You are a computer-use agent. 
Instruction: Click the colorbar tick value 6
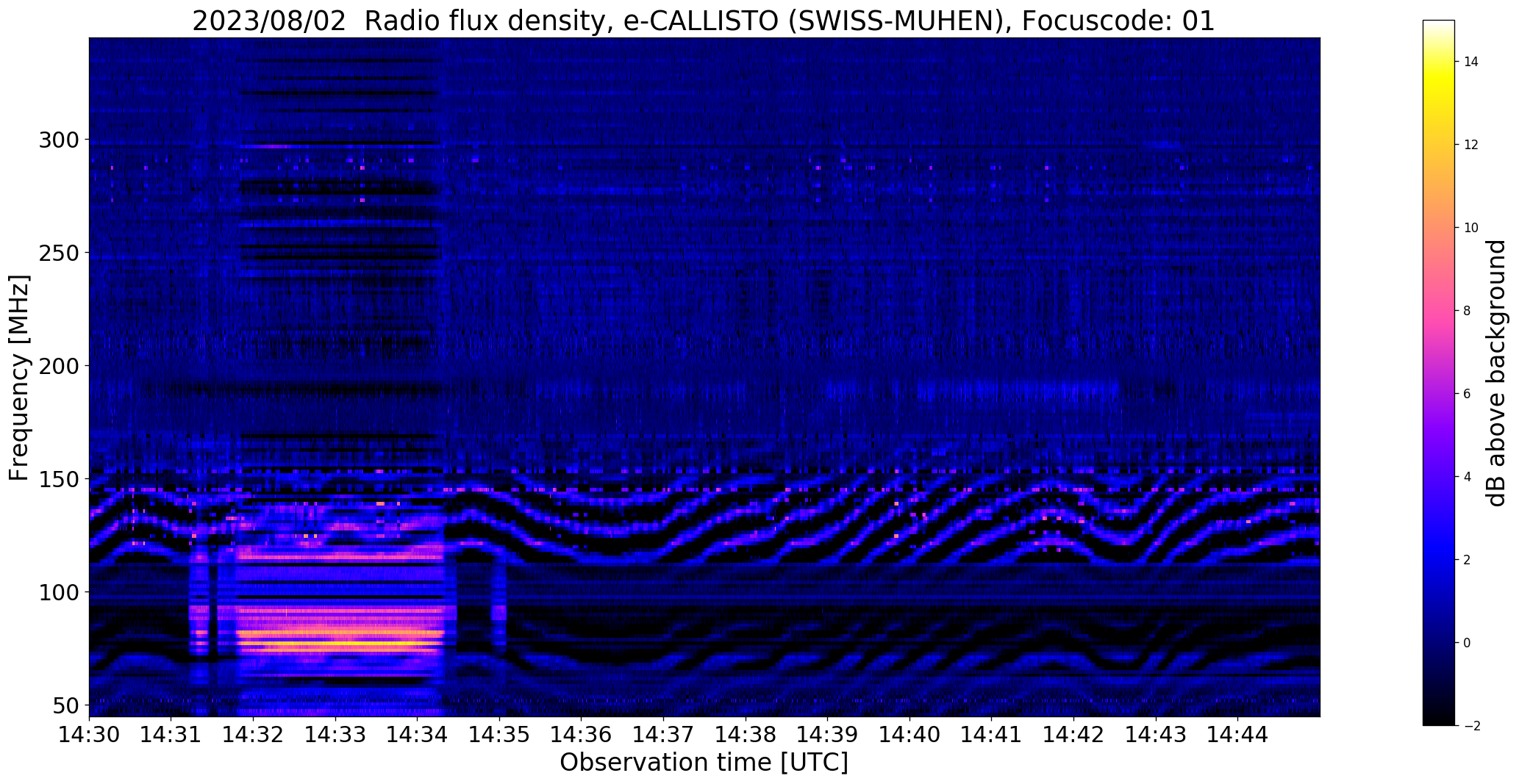pos(1468,394)
